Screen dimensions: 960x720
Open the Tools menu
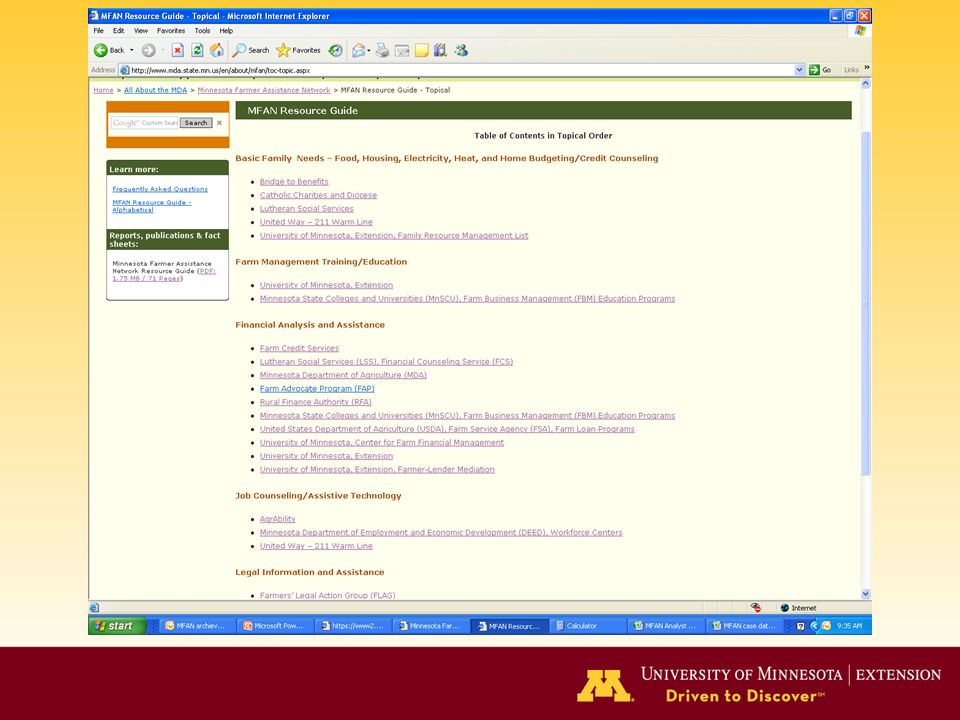(203, 31)
